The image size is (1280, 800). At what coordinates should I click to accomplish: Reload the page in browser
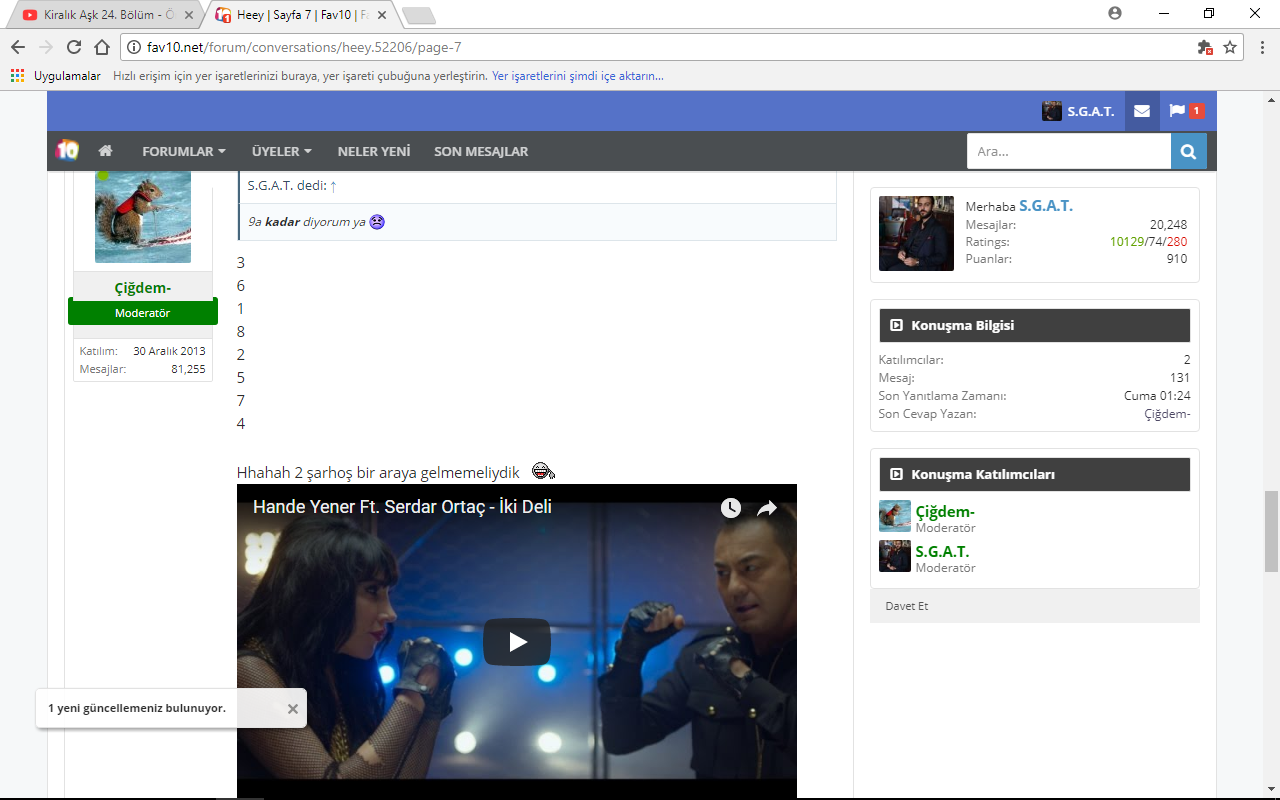click(x=74, y=47)
